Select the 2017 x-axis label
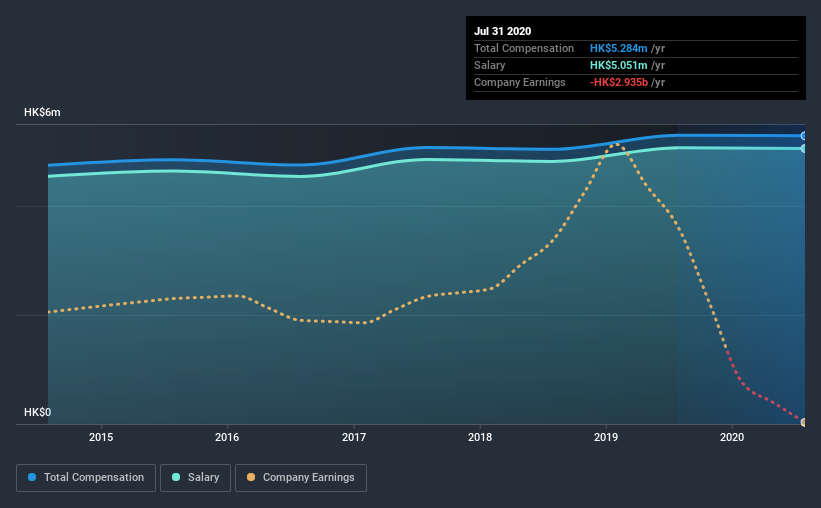This screenshot has width=821, height=508. (354, 437)
